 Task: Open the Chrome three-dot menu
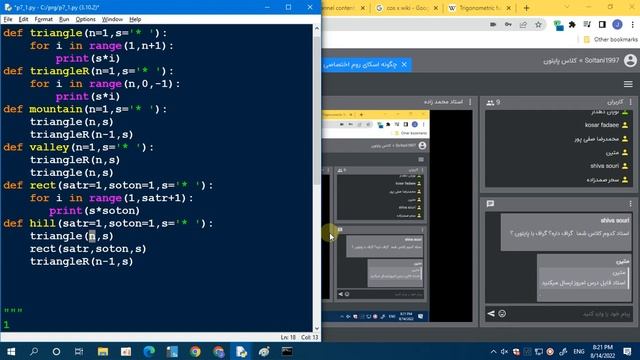tap(632, 25)
